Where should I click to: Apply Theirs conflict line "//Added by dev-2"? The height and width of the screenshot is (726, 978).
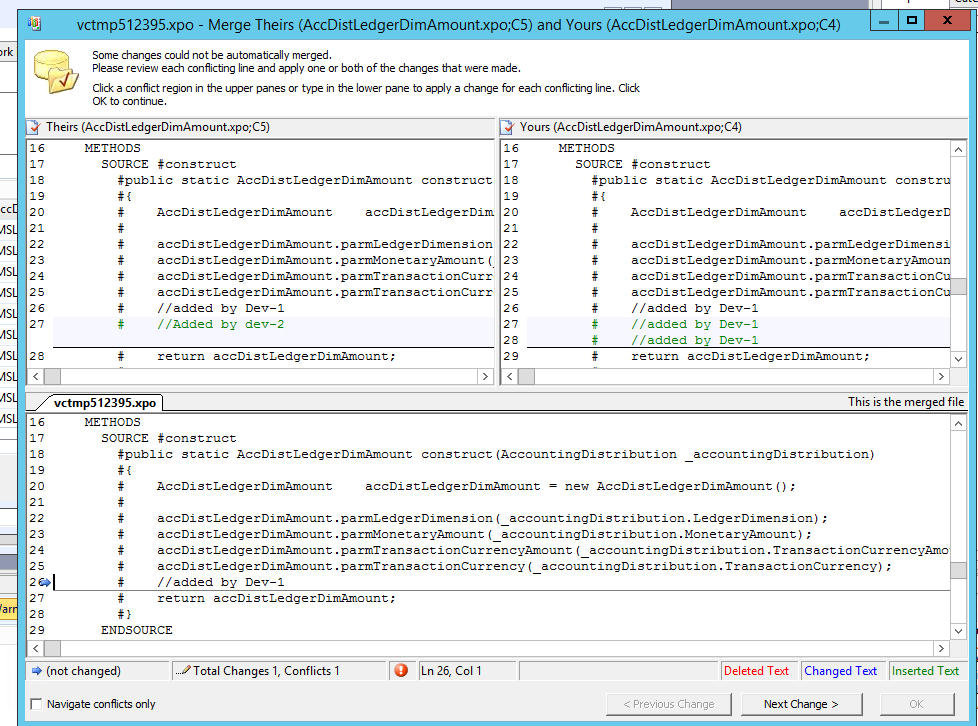220,324
